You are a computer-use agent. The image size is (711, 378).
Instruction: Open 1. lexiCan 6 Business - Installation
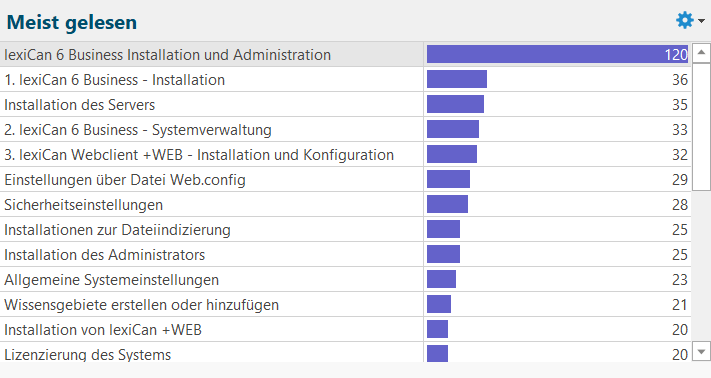346,80
